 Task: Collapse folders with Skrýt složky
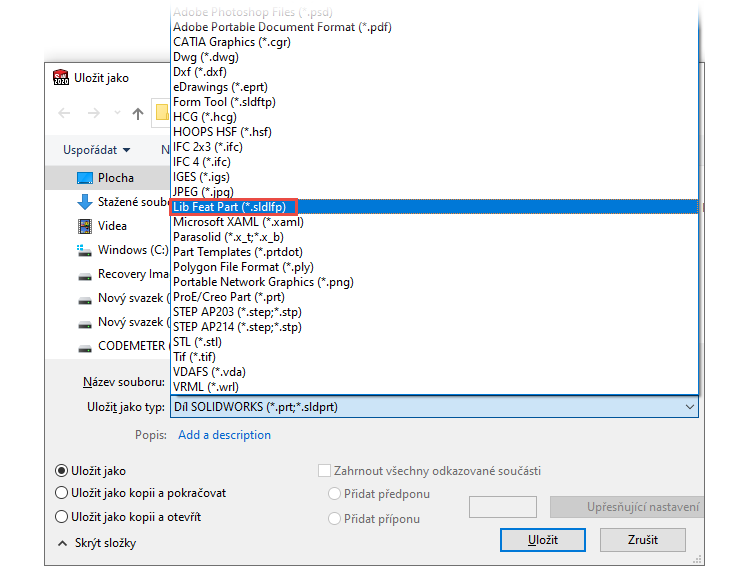(x=97, y=543)
